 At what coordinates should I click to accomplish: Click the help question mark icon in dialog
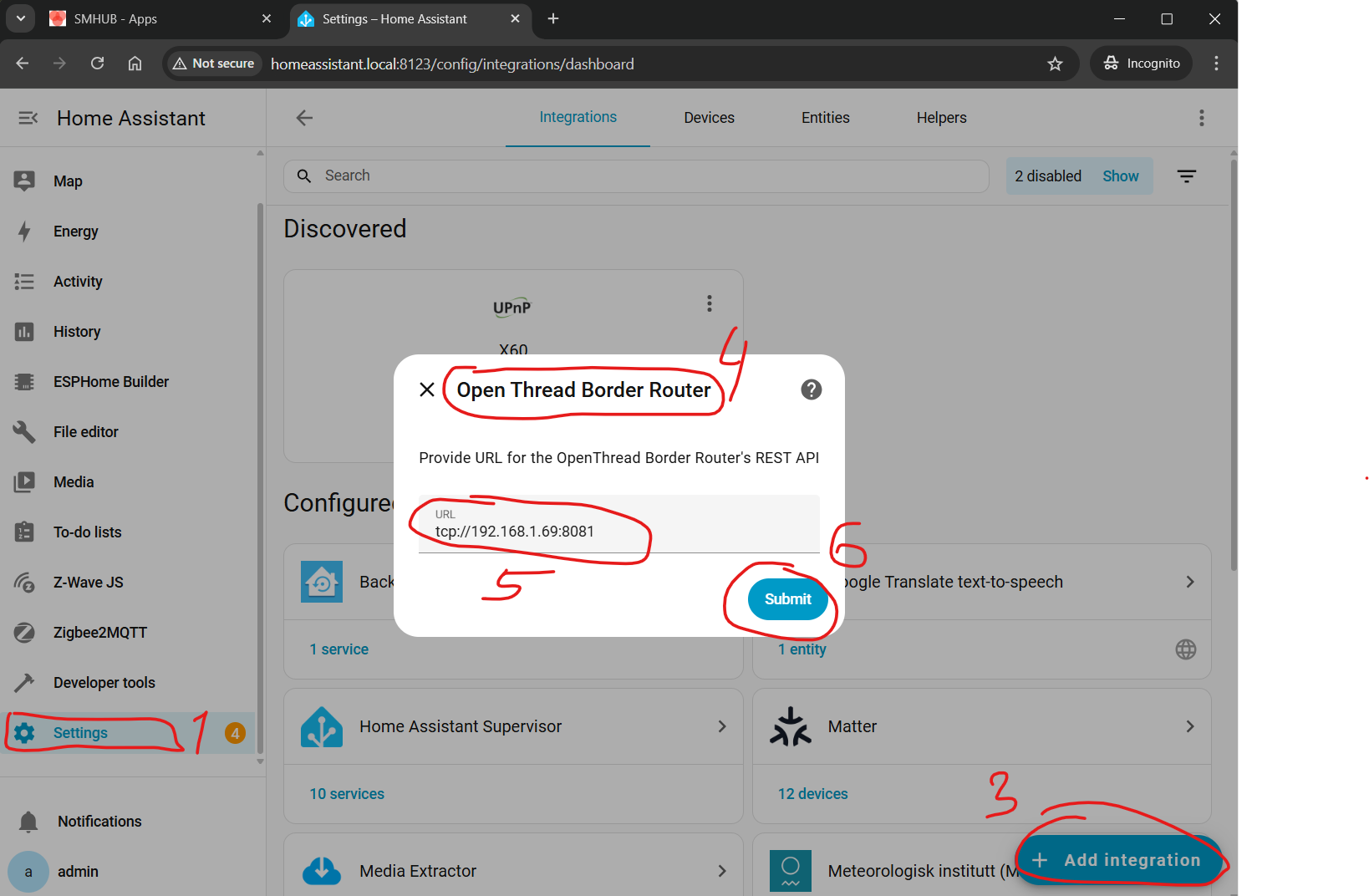click(811, 389)
